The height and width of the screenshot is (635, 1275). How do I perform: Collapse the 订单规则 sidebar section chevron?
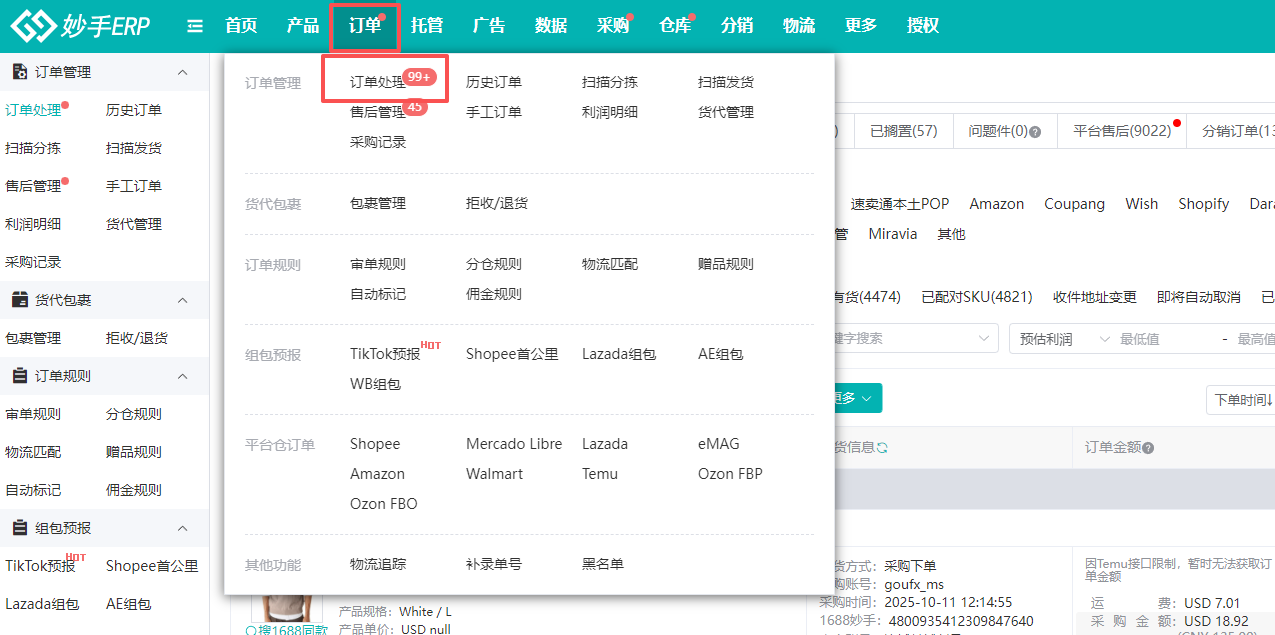[182, 376]
